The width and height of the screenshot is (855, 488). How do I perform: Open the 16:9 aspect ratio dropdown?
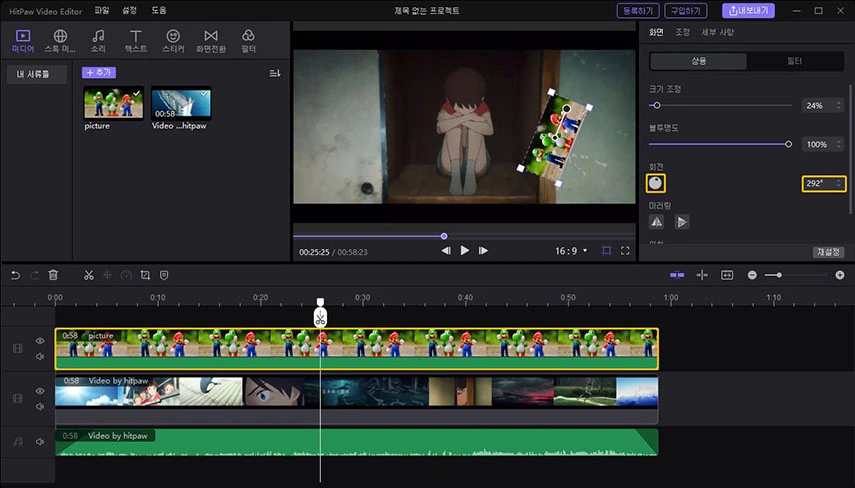571,251
